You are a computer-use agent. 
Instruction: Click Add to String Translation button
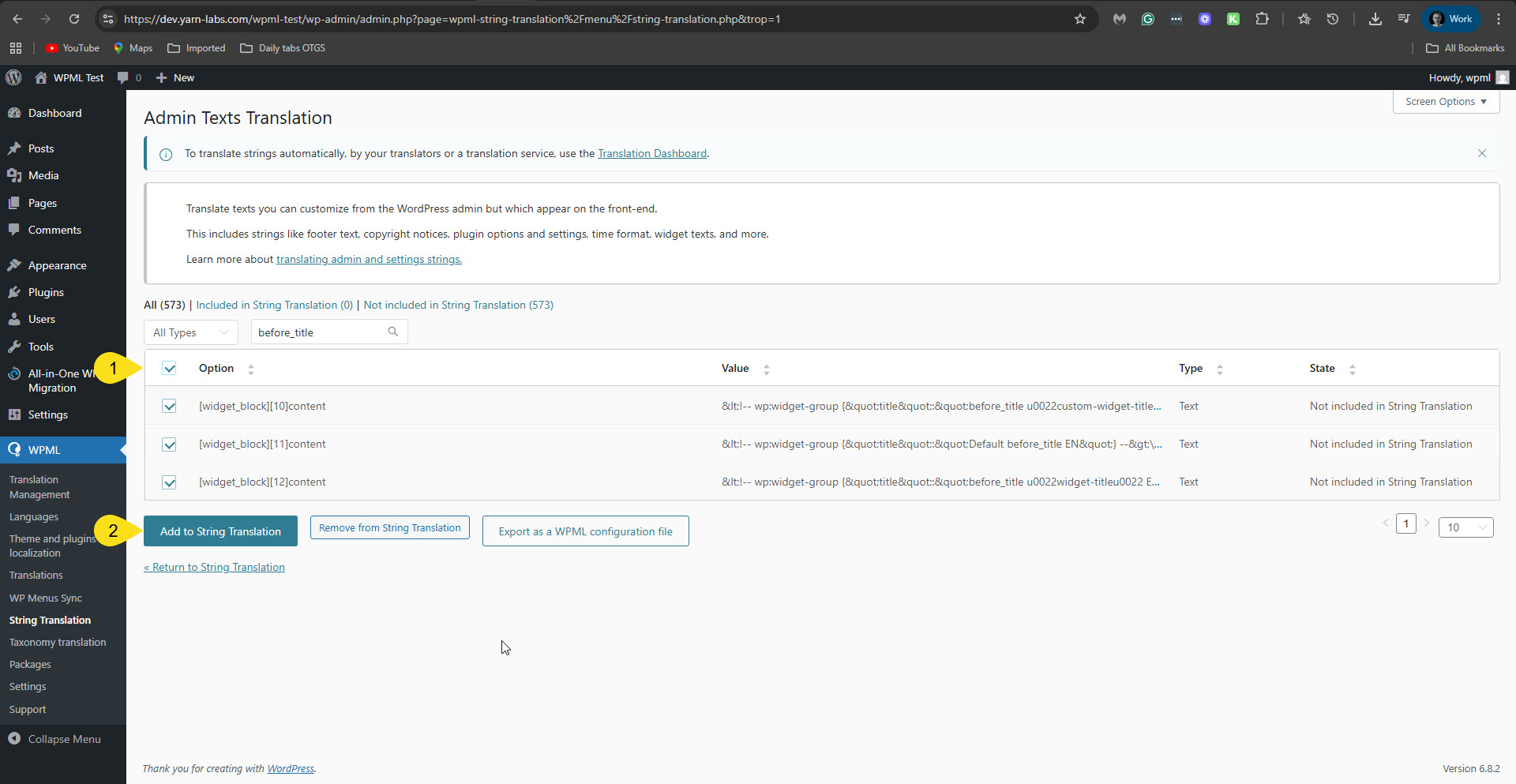tap(220, 531)
